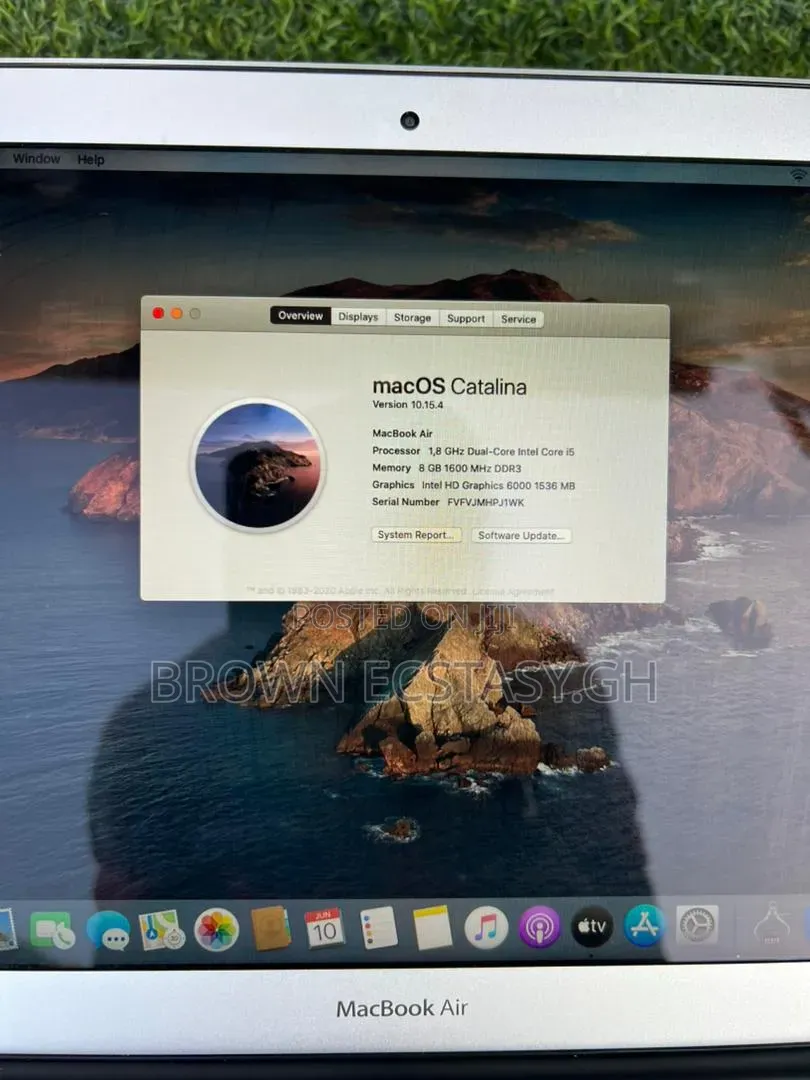Click serial number FVFVJMHPJ1WK
The width and height of the screenshot is (810, 1080).
486,503
